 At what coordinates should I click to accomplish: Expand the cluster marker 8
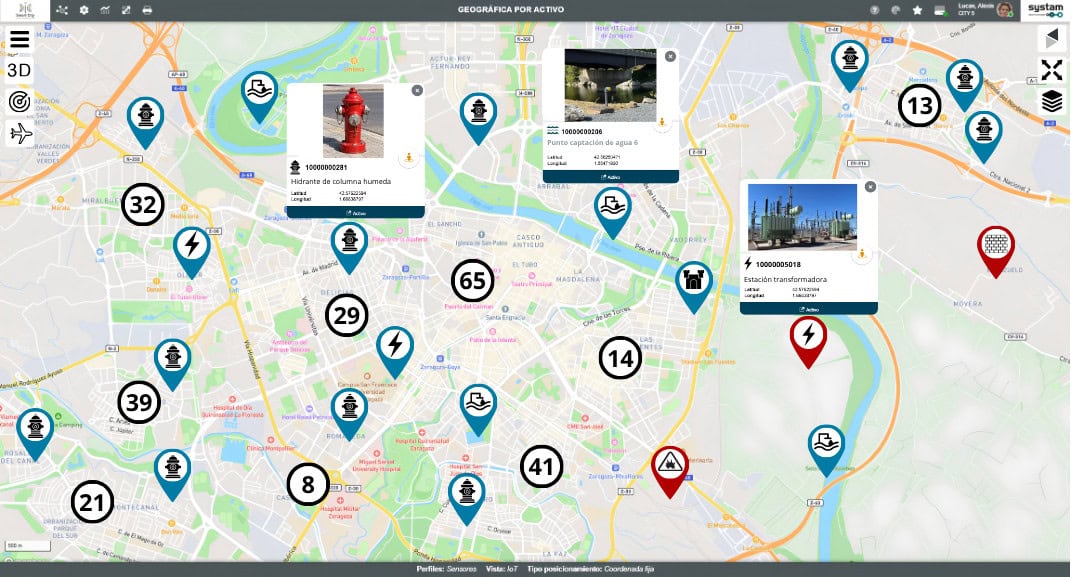click(308, 484)
